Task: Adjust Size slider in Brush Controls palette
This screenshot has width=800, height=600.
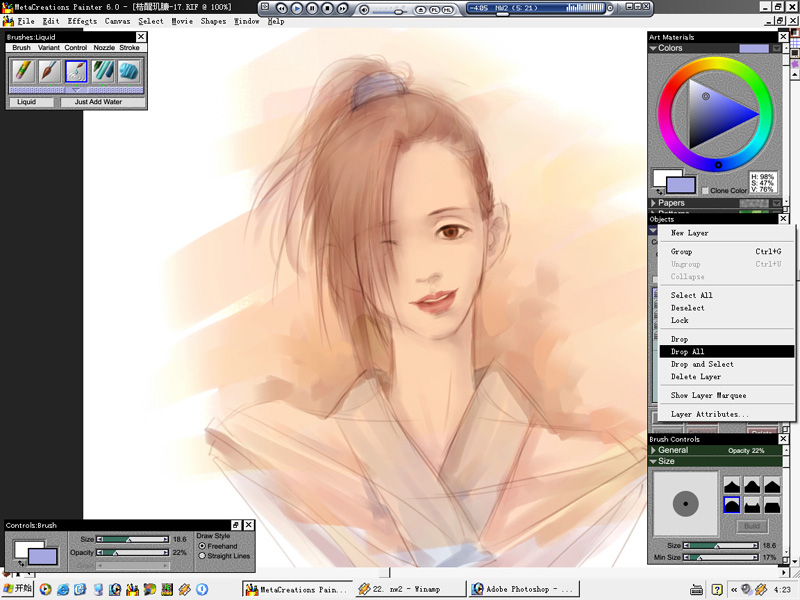Action: pos(720,545)
